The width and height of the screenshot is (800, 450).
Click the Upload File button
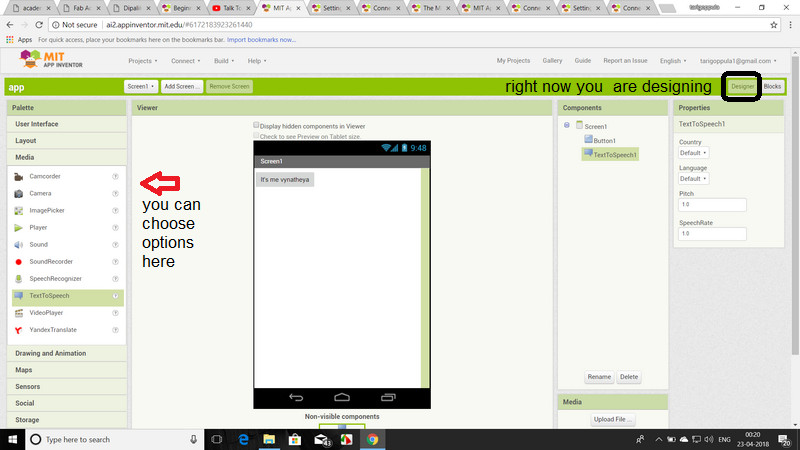[x=612, y=419]
